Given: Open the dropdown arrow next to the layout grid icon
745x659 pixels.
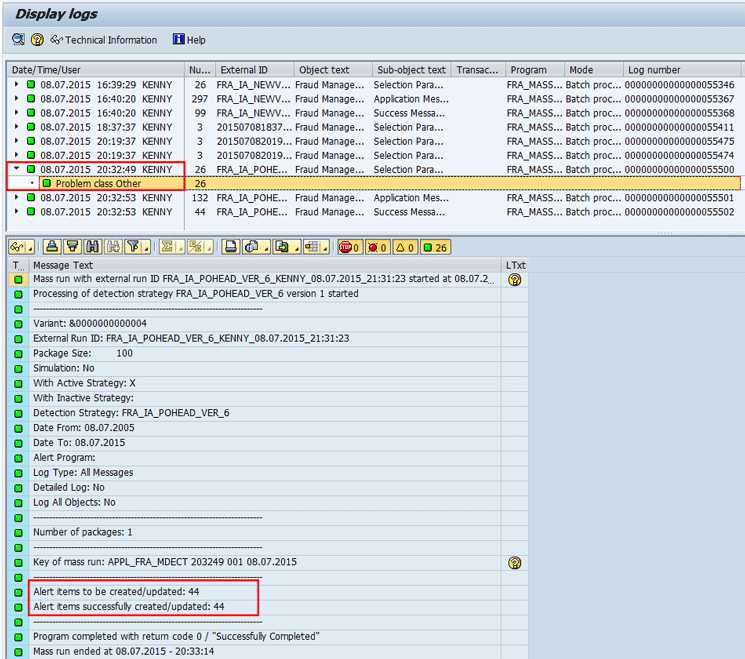Looking at the screenshot, I should tap(325, 248).
